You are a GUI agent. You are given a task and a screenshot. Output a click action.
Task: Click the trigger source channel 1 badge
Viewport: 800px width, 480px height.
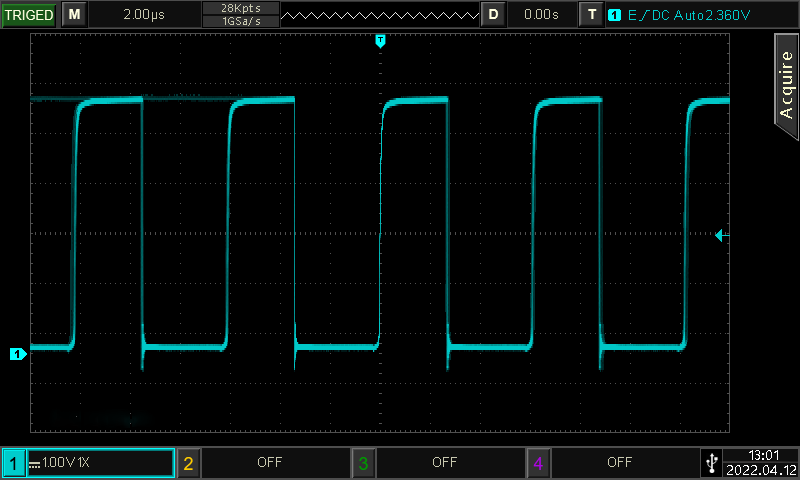tap(614, 15)
